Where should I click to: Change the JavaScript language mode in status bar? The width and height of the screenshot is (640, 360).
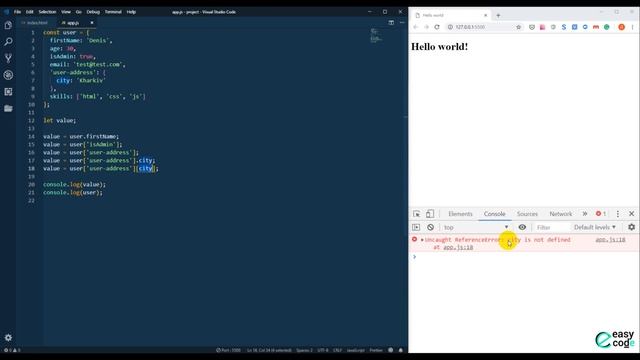[x=356, y=350]
